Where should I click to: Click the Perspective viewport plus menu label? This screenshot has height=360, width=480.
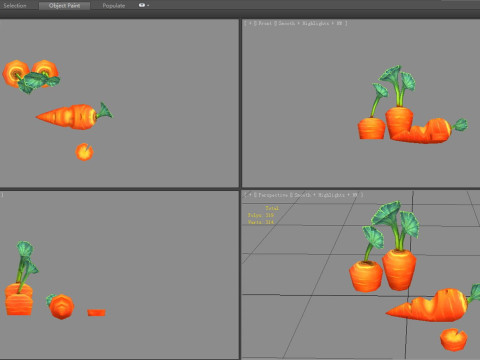click(x=250, y=195)
